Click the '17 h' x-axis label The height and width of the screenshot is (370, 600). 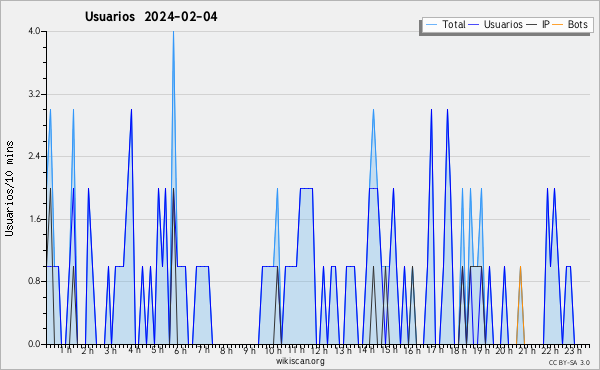coord(435,350)
